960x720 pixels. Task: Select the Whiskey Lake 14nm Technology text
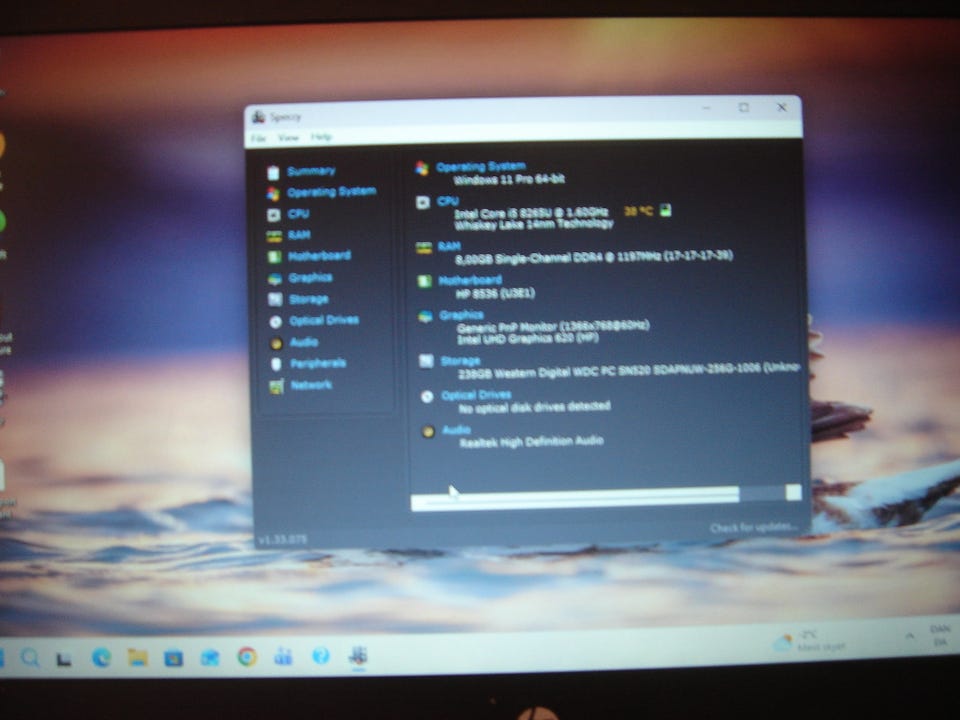click(534, 224)
